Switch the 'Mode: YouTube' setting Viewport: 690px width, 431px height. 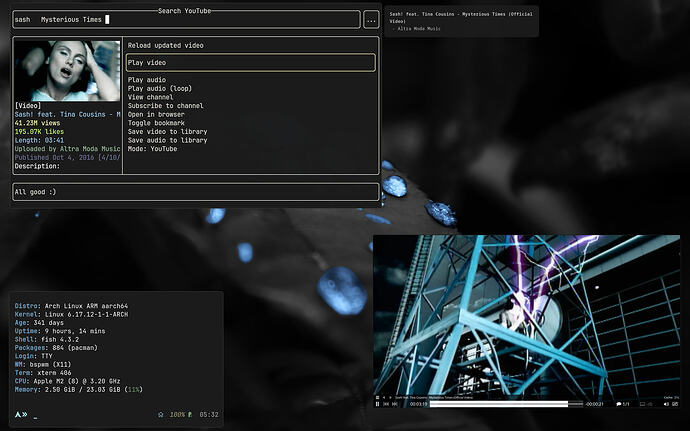pyautogui.click(x=152, y=149)
